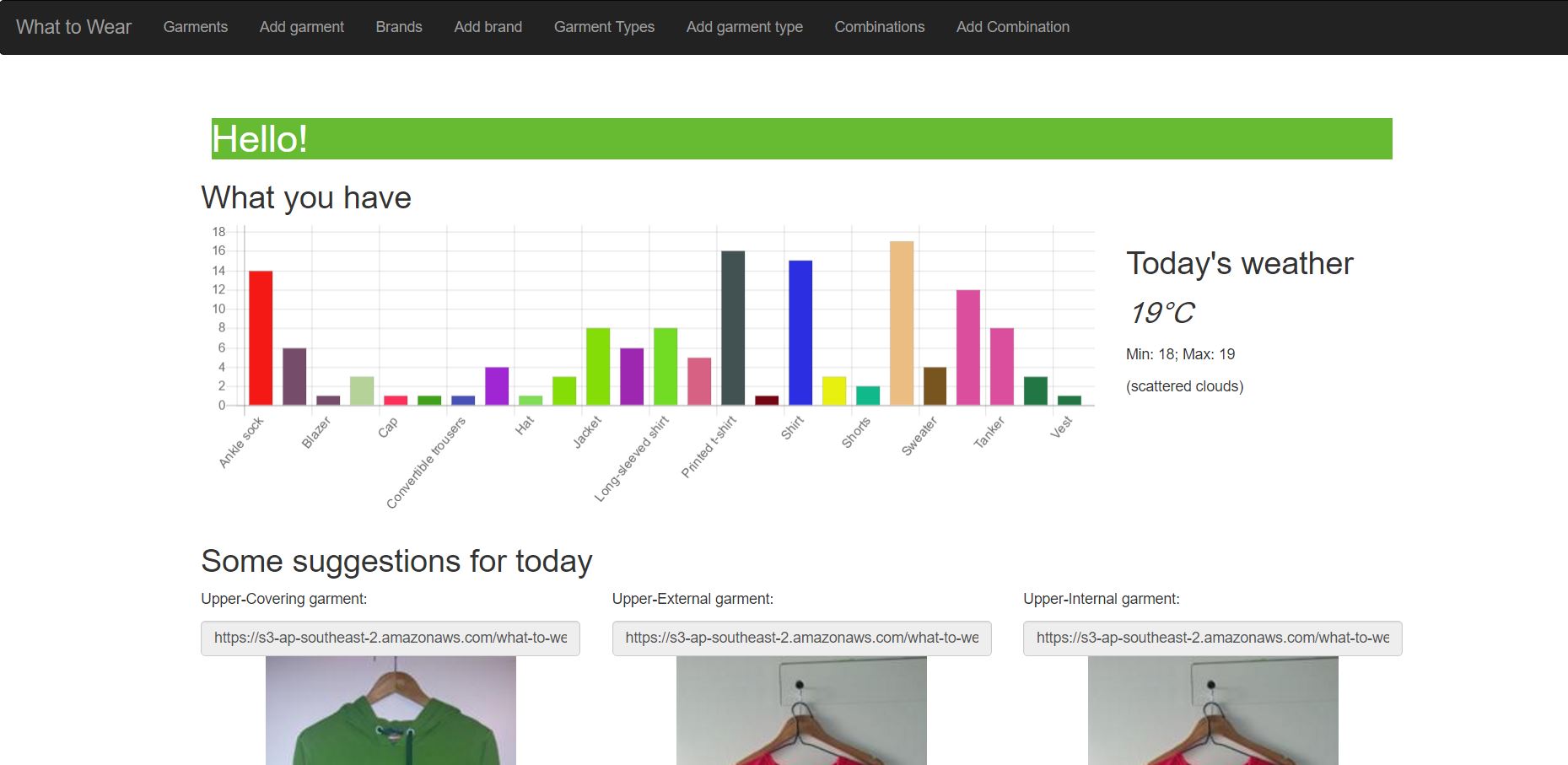Click the '18' value on the y-axis
Screen dimensions: 1568x765
[x=219, y=232]
